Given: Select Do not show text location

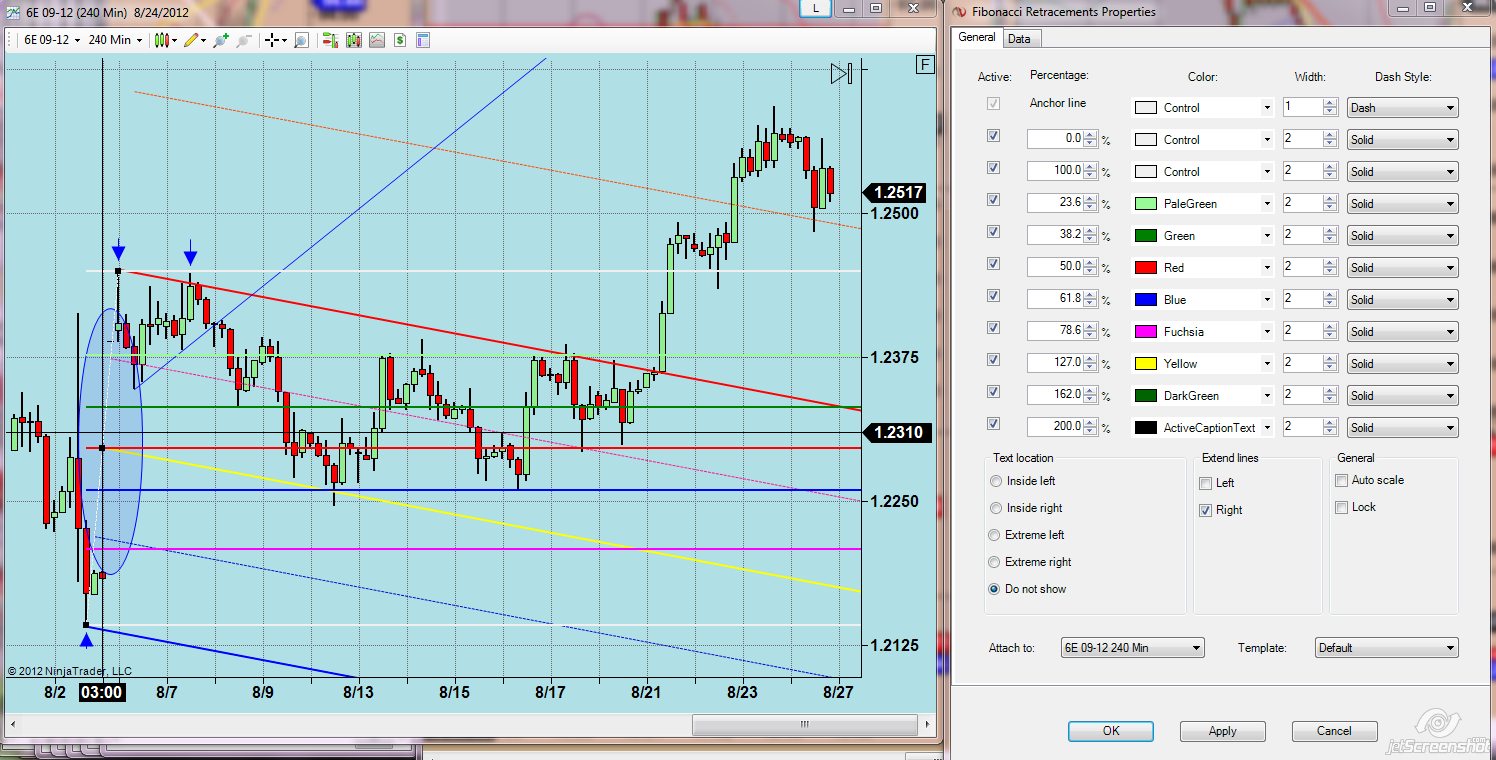Looking at the screenshot, I should tap(996, 589).
